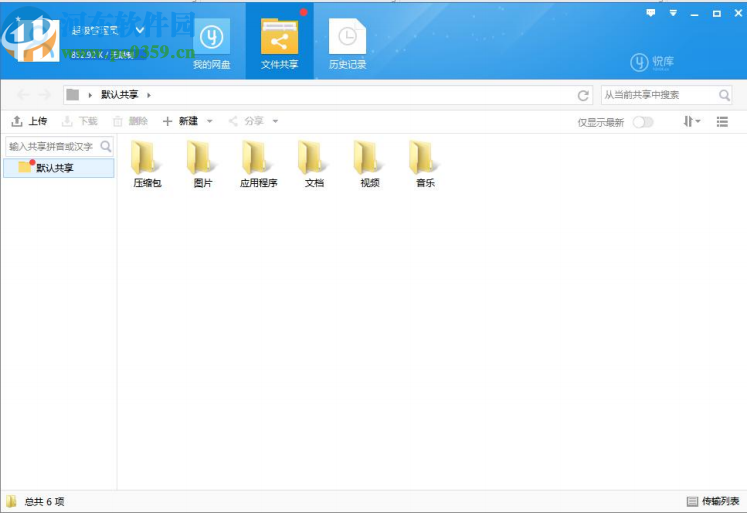Maximize the 悦库 window
The height and width of the screenshot is (513, 751).
click(717, 13)
